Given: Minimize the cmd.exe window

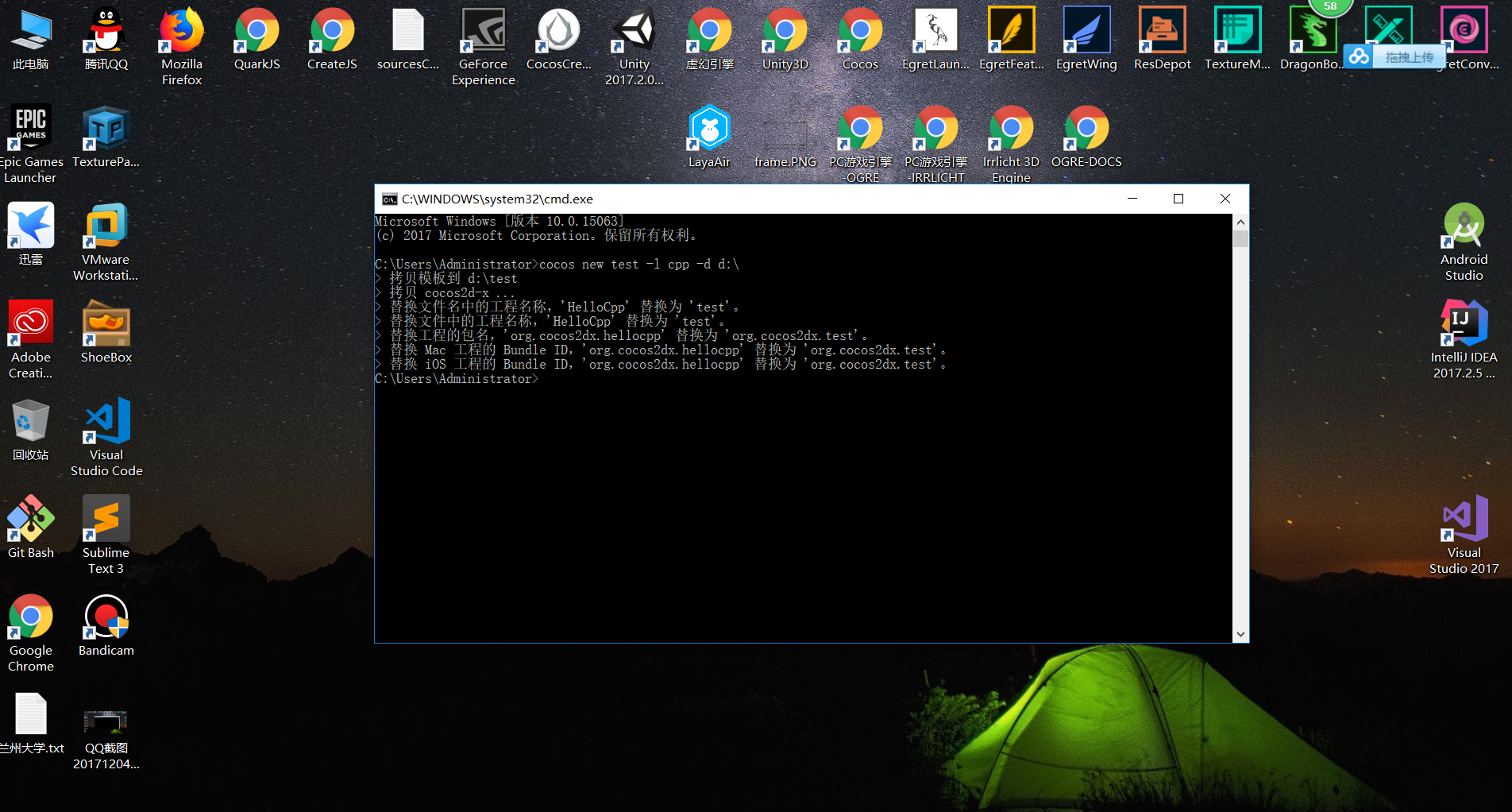Looking at the screenshot, I should pyautogui.click(x=1132, y=199).
